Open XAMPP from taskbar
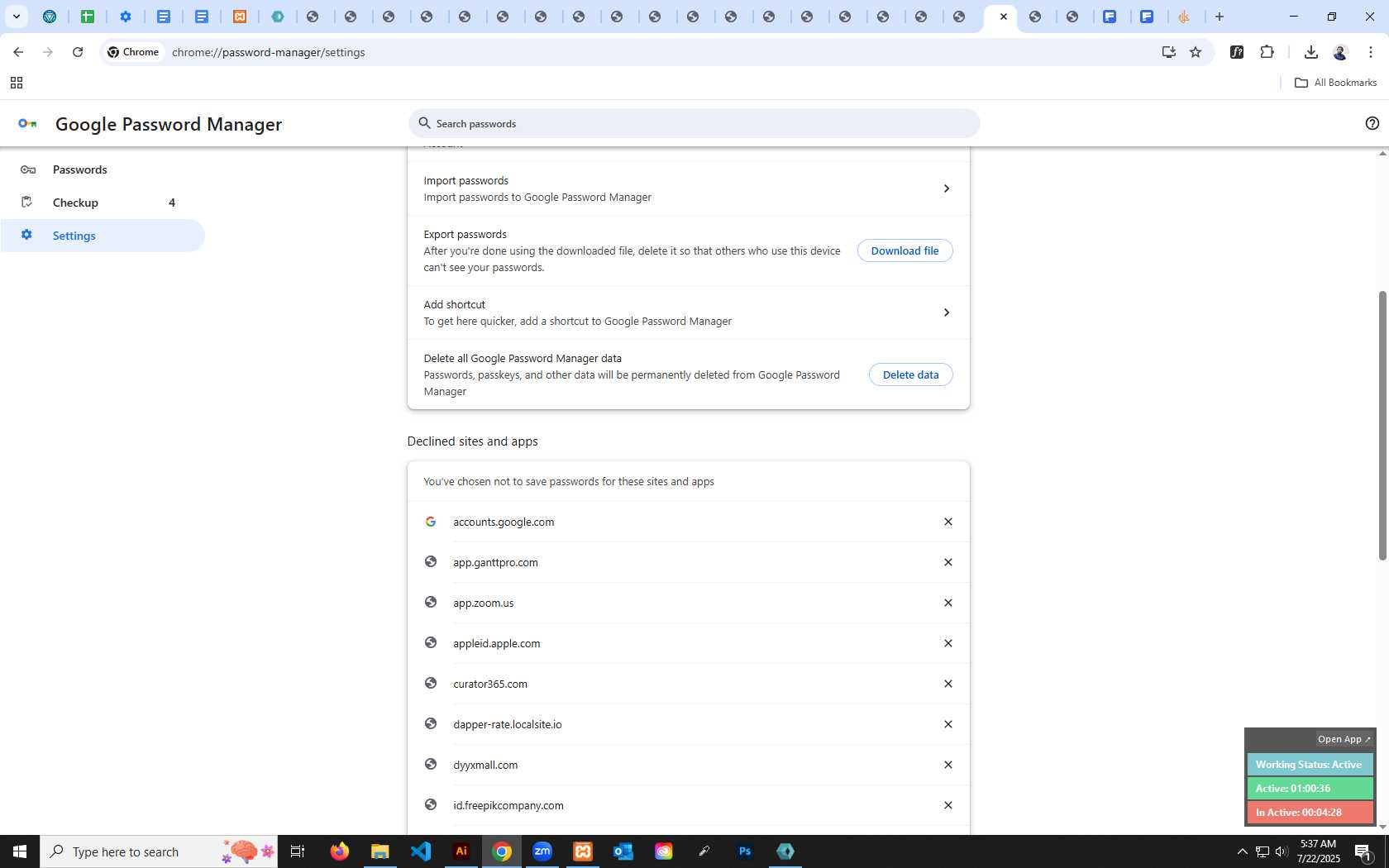This screenshot has width=1389, height=868. [x=583, y=851]
